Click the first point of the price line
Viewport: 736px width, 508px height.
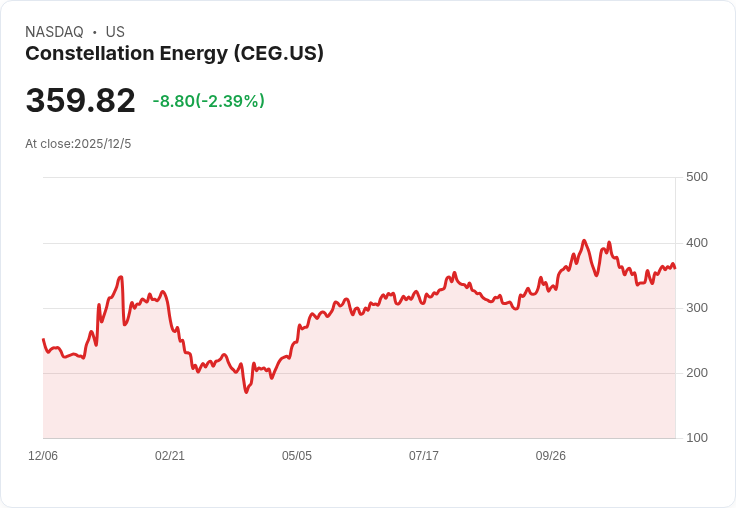[x=43, y=340]
